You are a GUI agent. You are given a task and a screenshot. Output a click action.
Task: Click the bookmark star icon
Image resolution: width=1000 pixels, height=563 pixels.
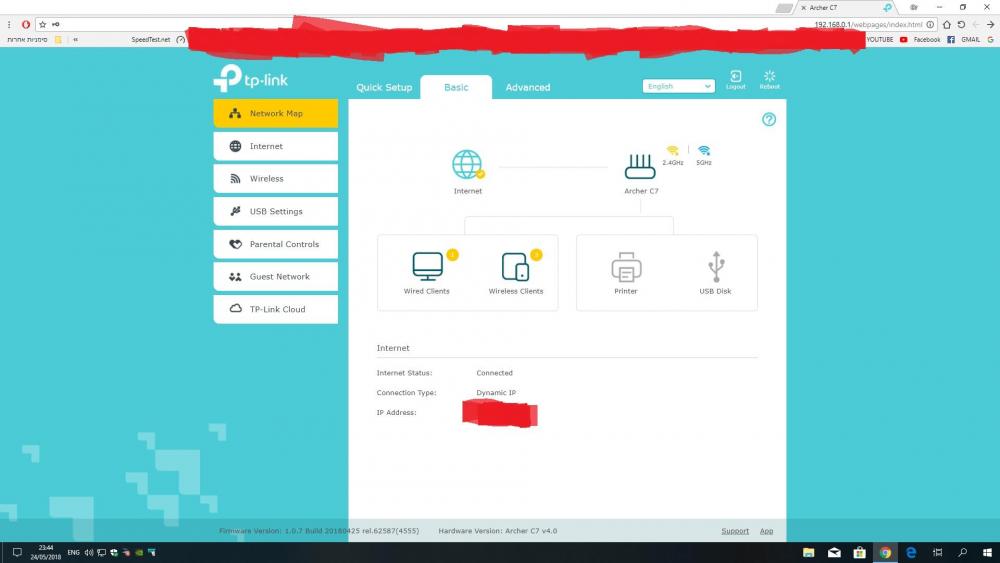43,24
